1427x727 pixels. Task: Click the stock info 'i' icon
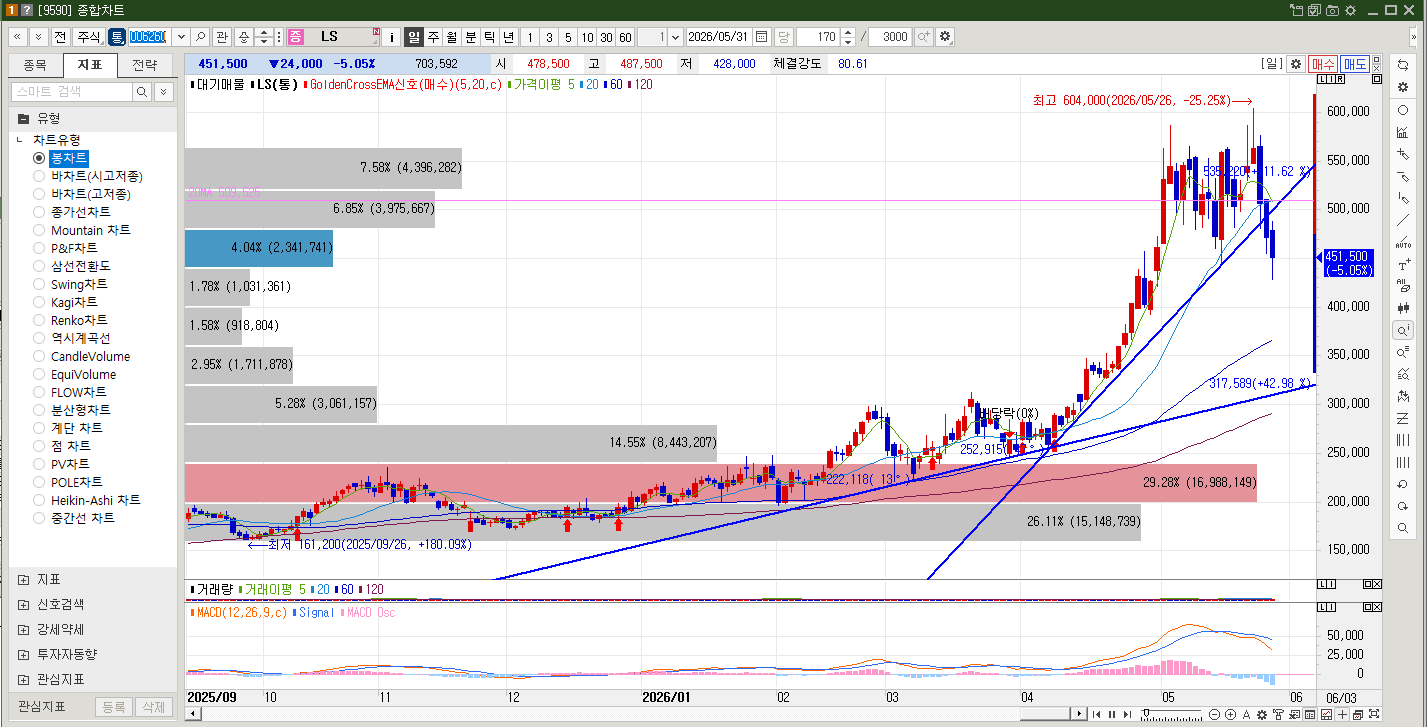[x=392, y=37]
